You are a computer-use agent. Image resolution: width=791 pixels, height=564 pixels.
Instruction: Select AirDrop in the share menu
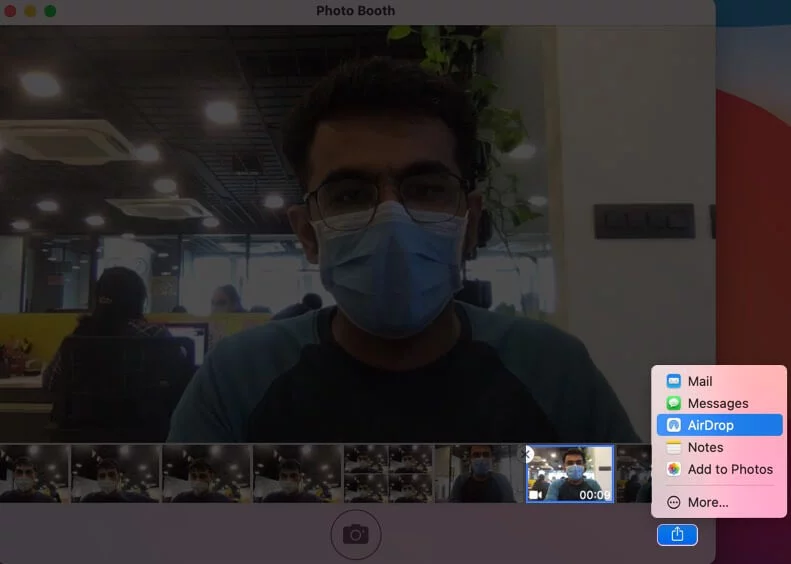pos(719,425)
